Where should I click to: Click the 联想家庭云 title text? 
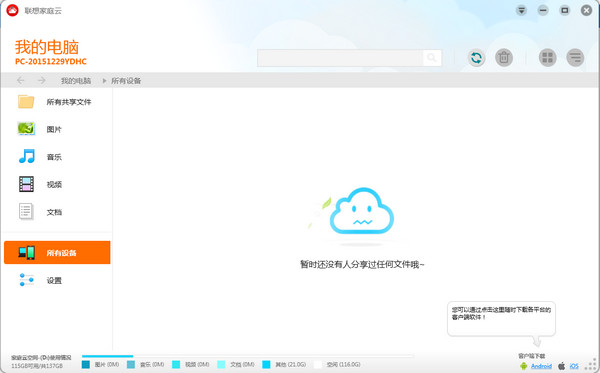pyautogui.click(x=43, y=11)
